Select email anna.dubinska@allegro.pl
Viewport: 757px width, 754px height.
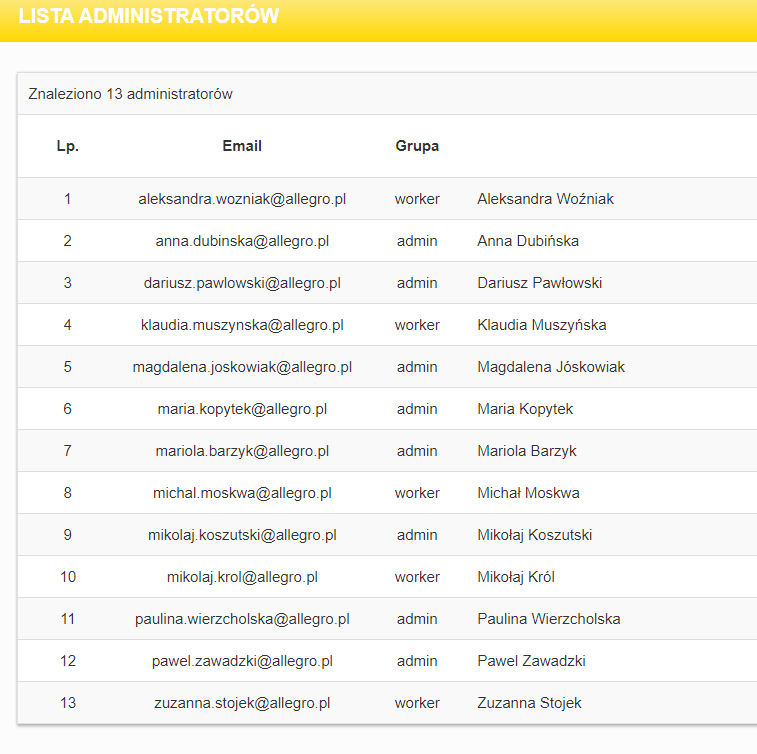(242, 241)
